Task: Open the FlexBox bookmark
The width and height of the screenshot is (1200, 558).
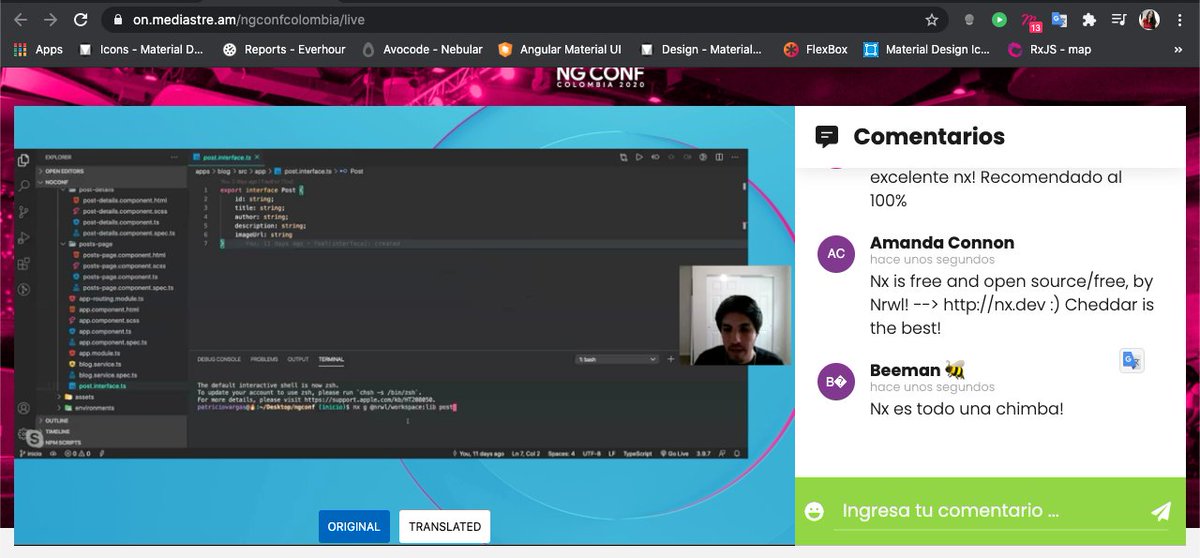Action: (816, 49)
